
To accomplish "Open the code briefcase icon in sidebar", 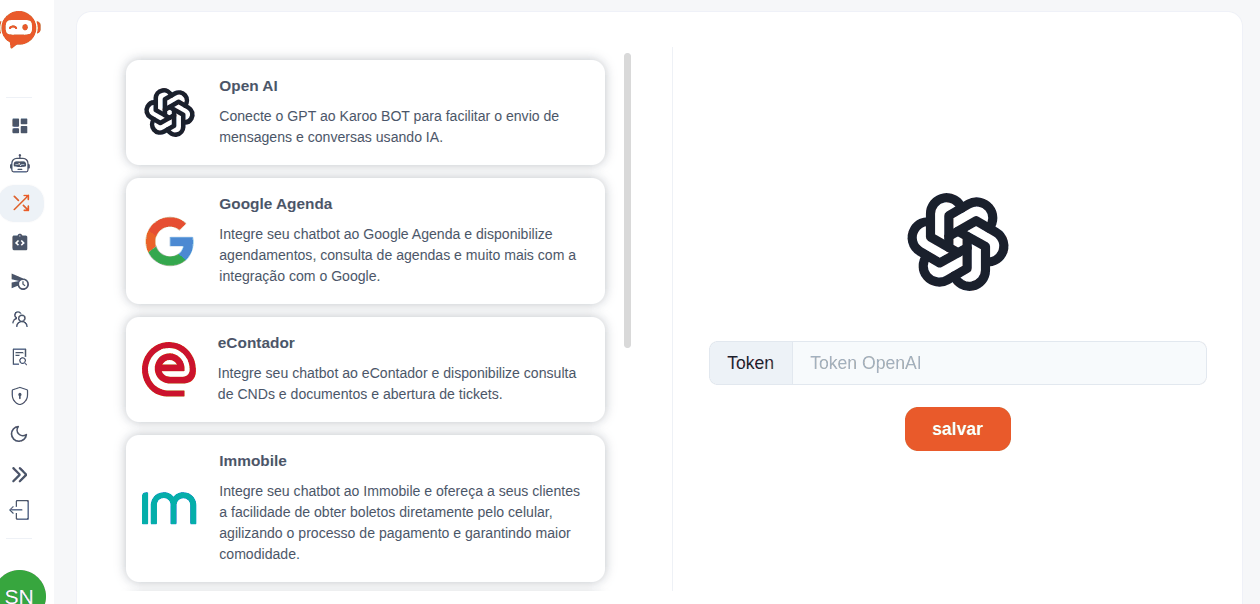I will pyautogui.click(x=20, y=242).
